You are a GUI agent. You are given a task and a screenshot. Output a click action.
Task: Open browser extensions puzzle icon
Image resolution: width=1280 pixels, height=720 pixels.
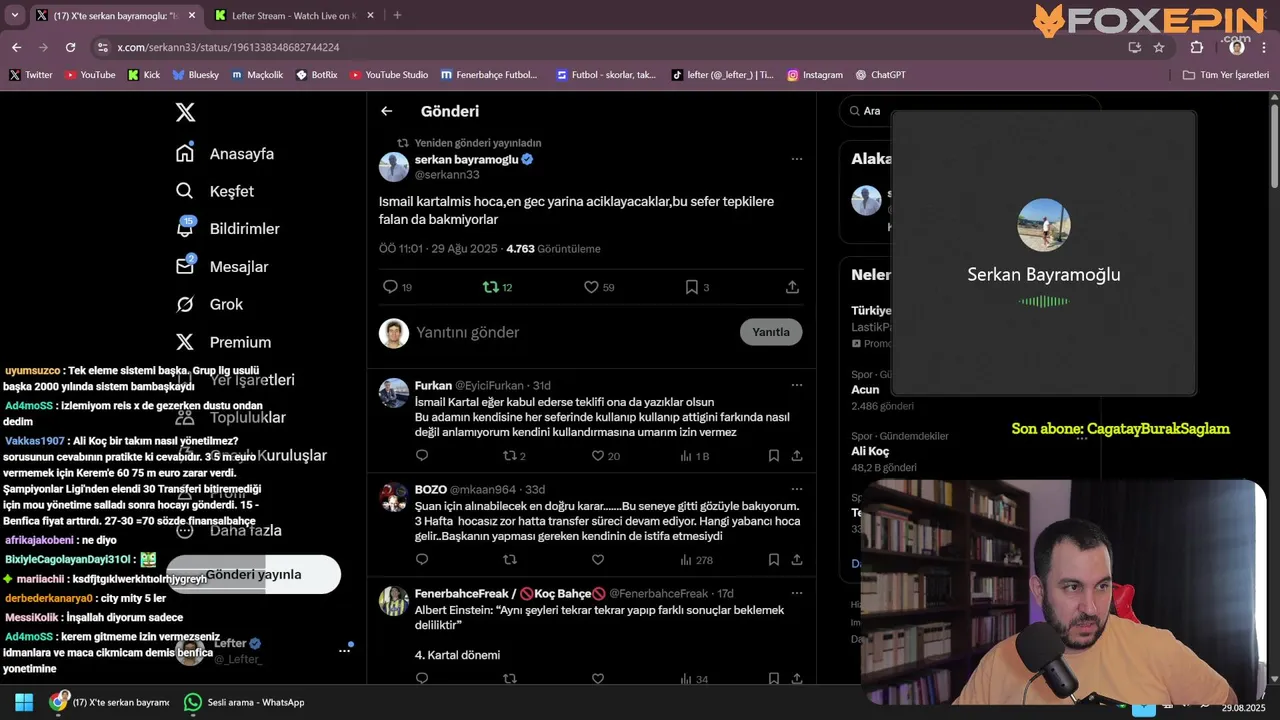(1197, 47)
